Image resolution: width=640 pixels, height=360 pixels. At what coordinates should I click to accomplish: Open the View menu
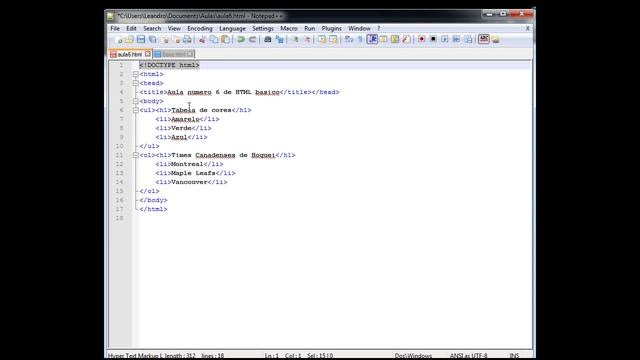pos(174,29)
